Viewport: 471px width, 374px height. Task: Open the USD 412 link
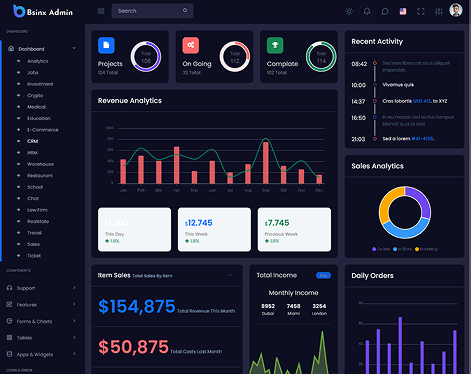422,101
